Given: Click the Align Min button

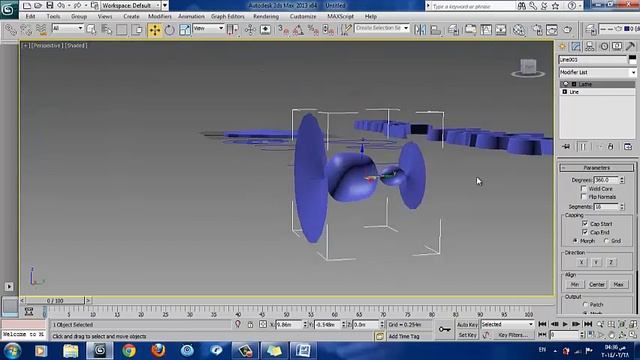Looking at the screenshot, I should click(x=575, y=284).
